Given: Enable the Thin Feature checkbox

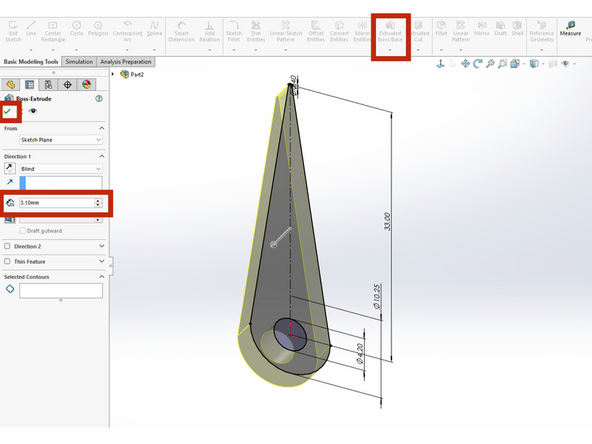Looking at the screenshot, I should click(x=7, y=261).
